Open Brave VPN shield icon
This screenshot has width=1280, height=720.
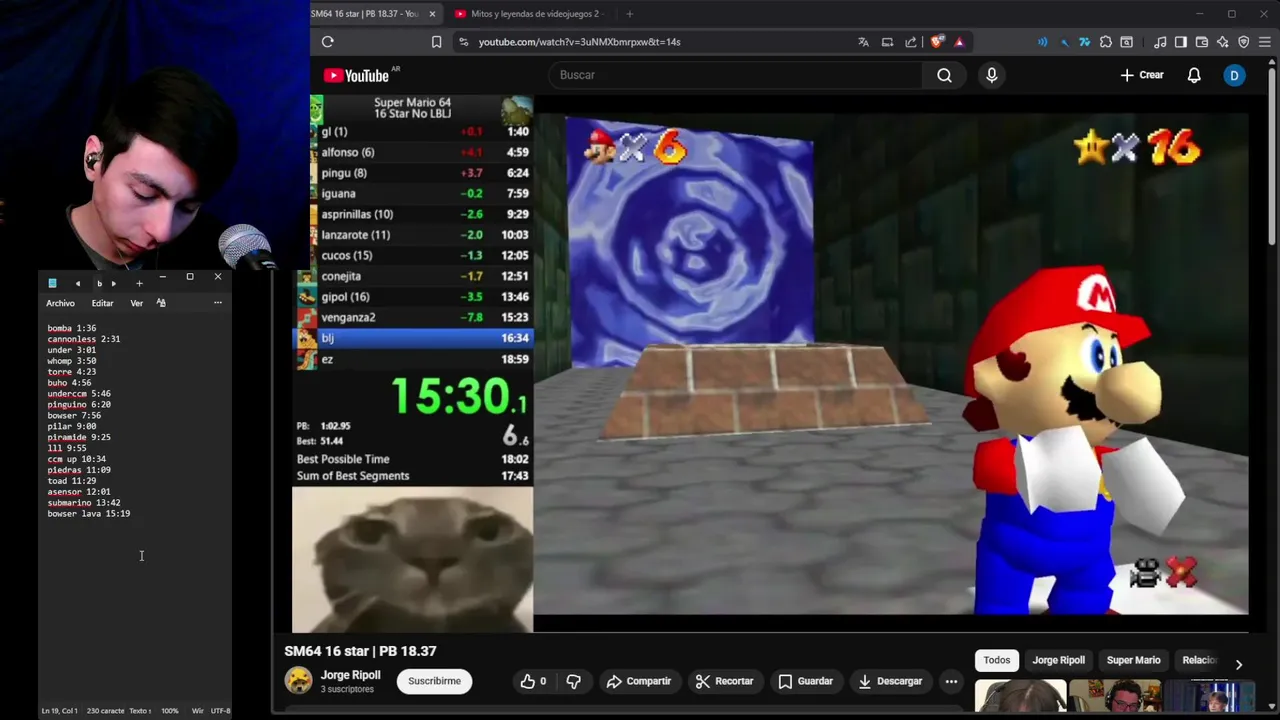coord(1244,42)
